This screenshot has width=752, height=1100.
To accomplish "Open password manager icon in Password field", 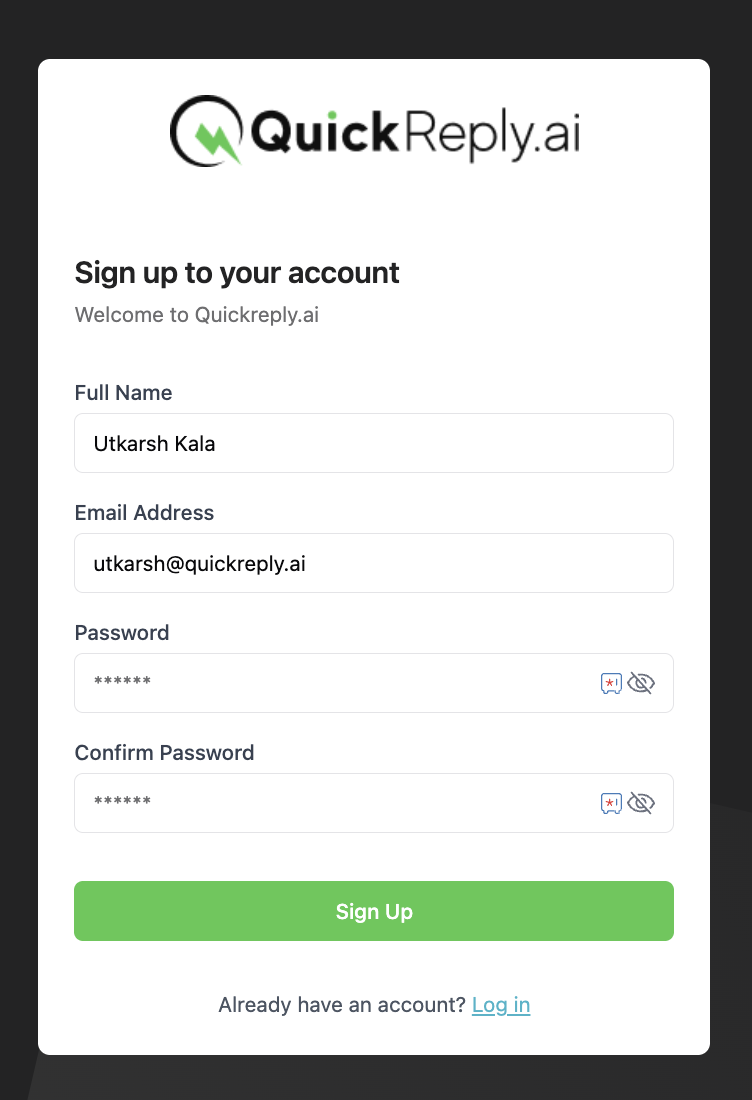I will pos(611,683).
